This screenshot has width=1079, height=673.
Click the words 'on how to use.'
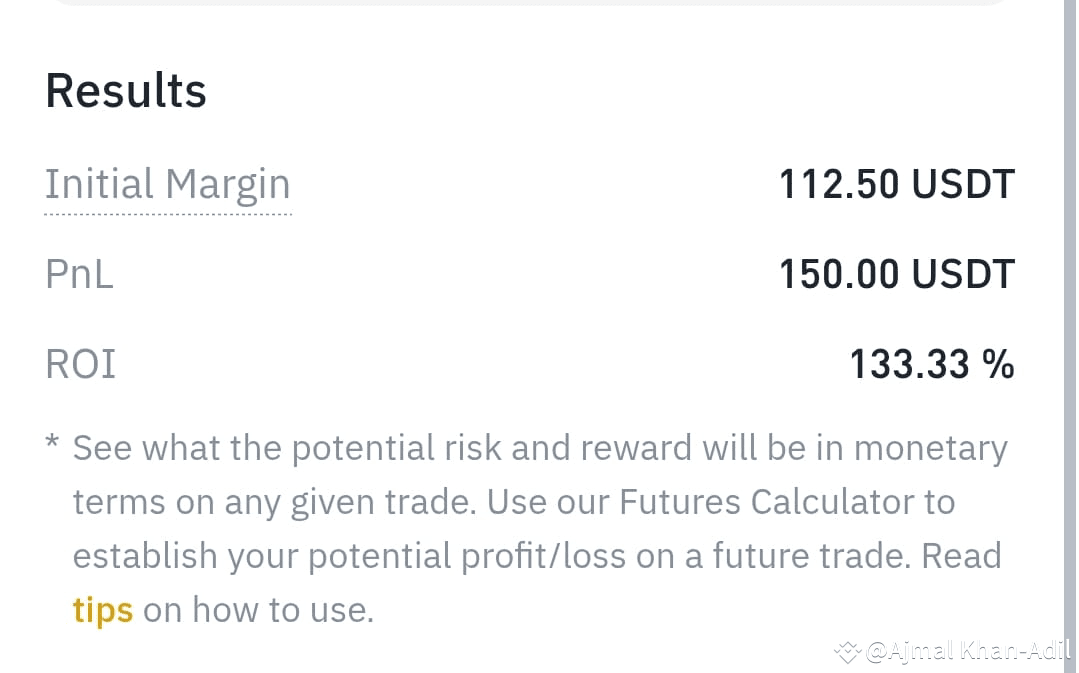point(258,610)
